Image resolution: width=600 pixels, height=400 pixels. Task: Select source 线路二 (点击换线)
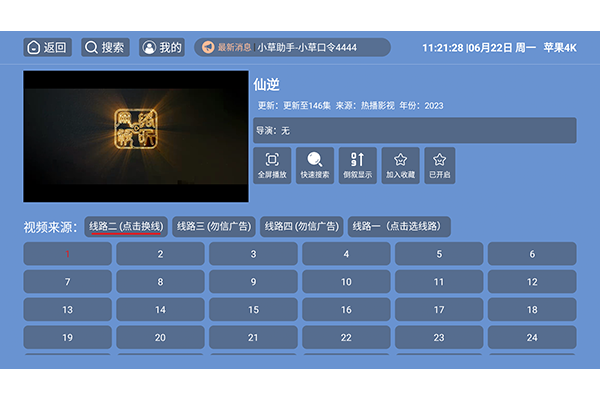point(126,227)
